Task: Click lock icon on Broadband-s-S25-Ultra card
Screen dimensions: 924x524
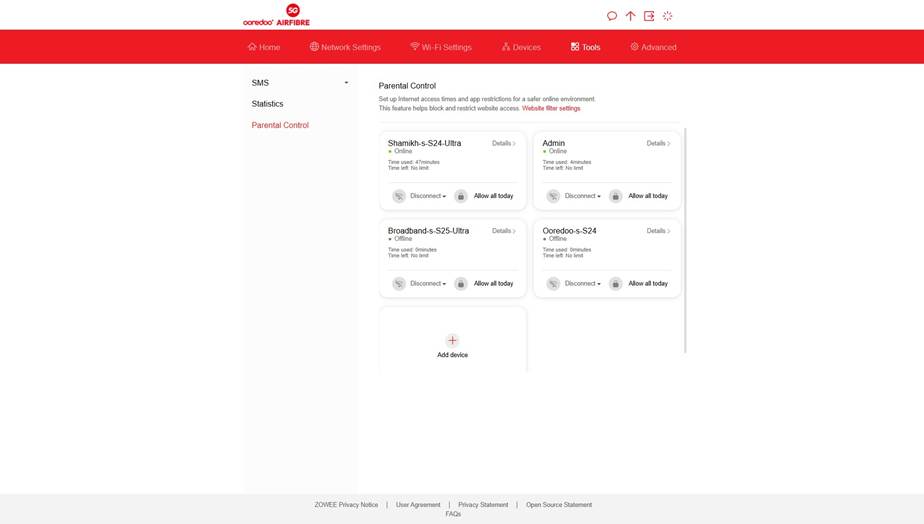Action: pyautogui.click(x=461, y=284)
